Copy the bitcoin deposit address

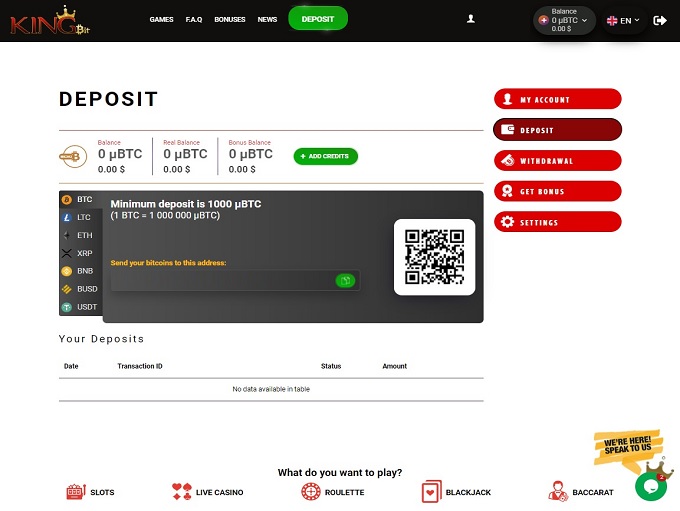tap(345, 281)
